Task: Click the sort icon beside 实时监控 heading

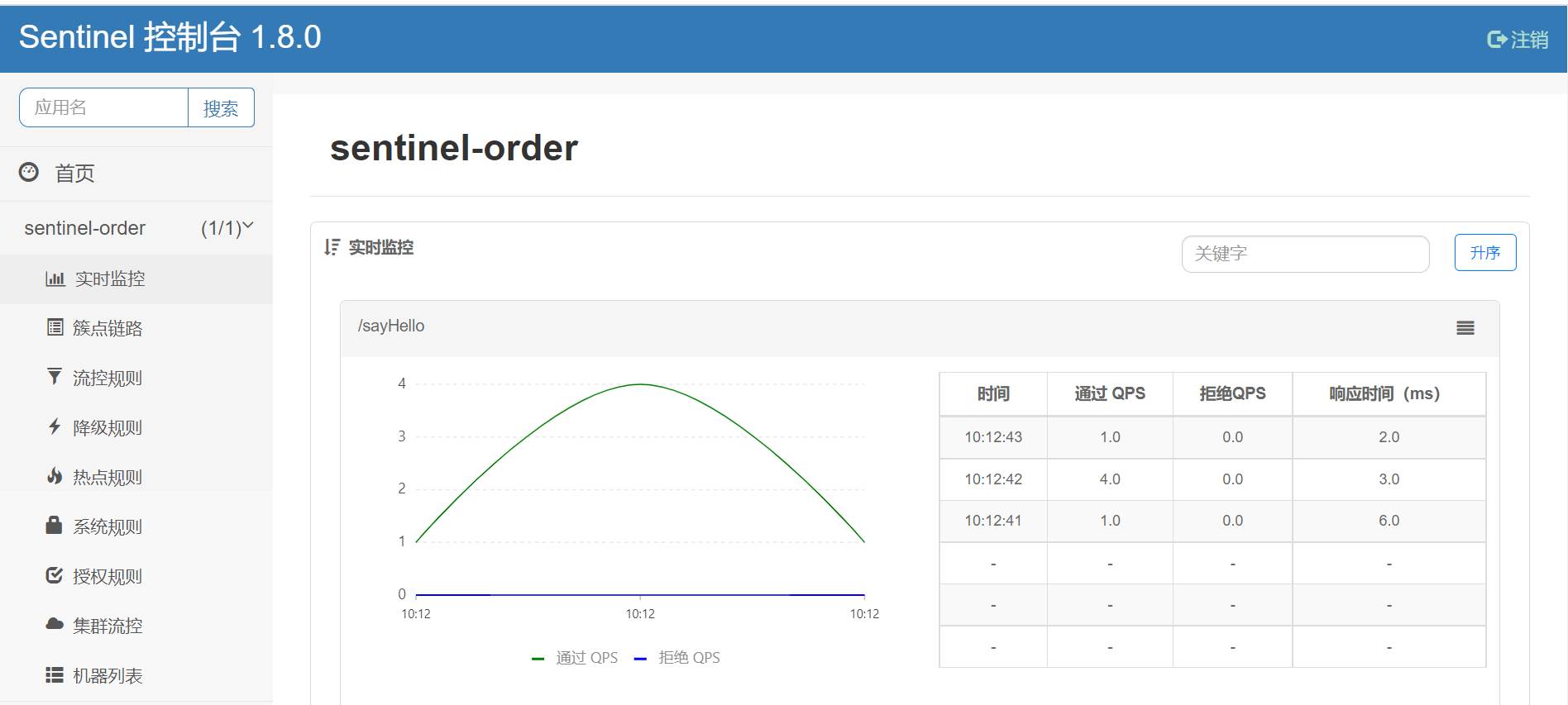Action: tap(332, 247)
